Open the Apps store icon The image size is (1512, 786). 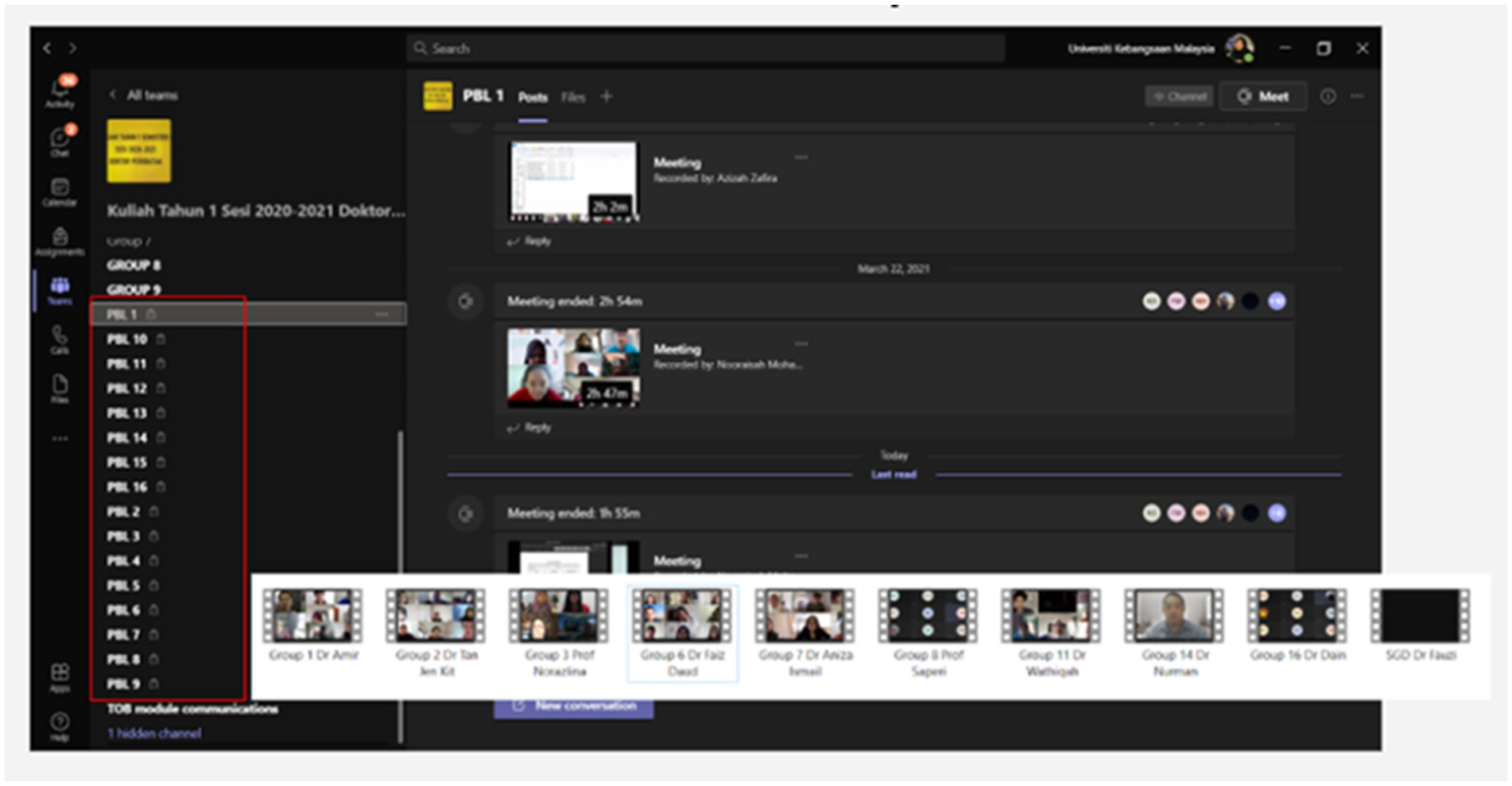click(60, 677)
